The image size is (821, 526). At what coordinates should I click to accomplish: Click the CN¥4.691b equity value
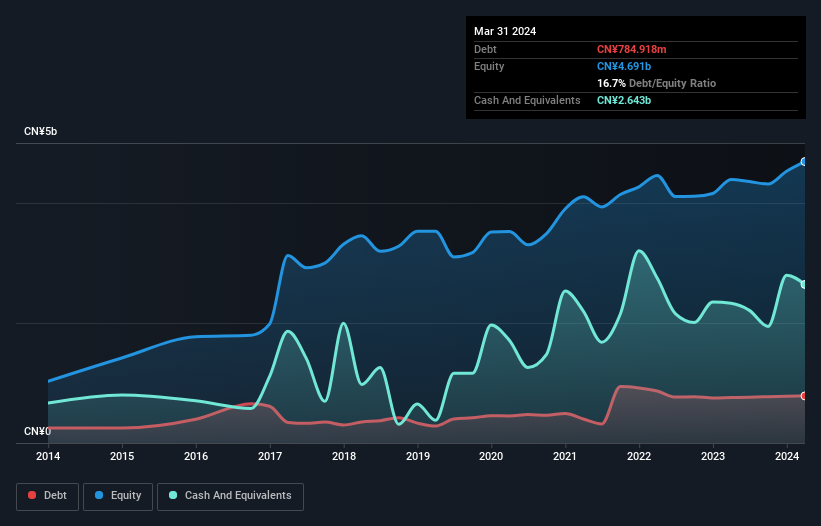coord(624,66)
